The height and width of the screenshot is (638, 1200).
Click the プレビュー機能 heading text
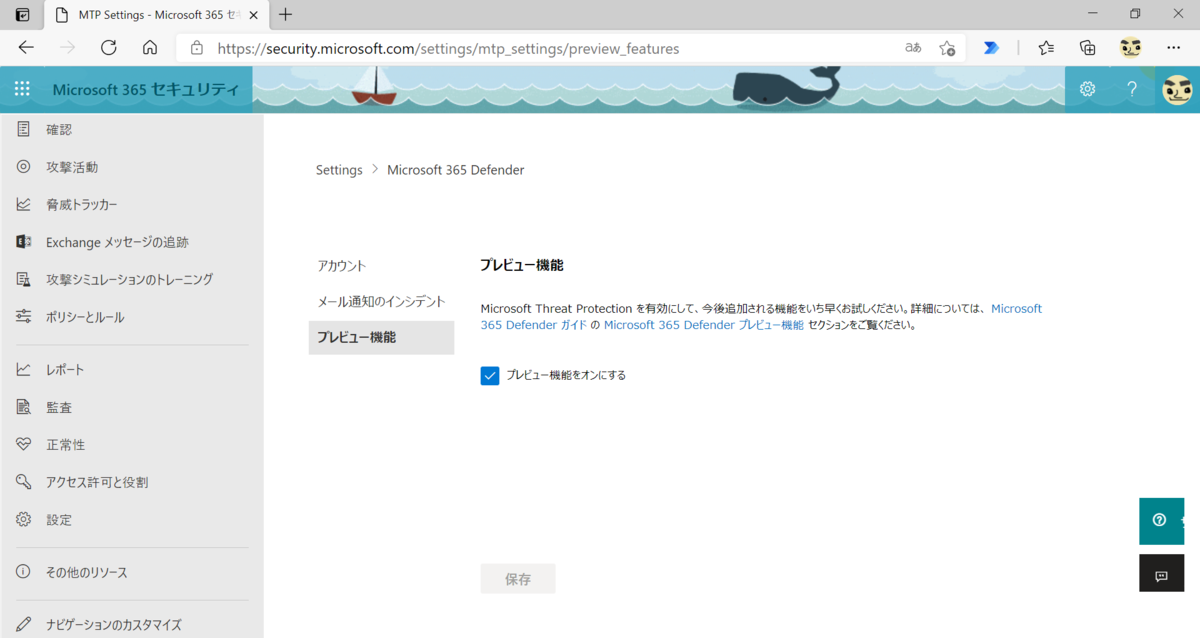click(x=522, y=265)
